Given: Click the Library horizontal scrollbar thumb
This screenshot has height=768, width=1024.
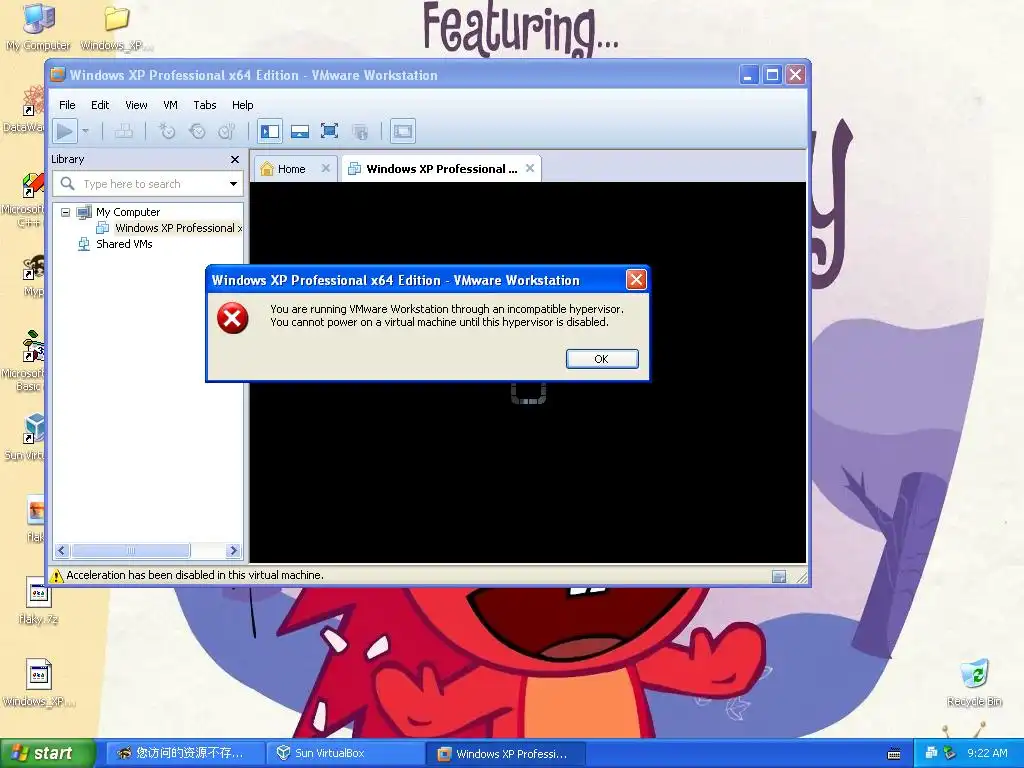Looking at the screenshot, I should click(x=131, y=551).
